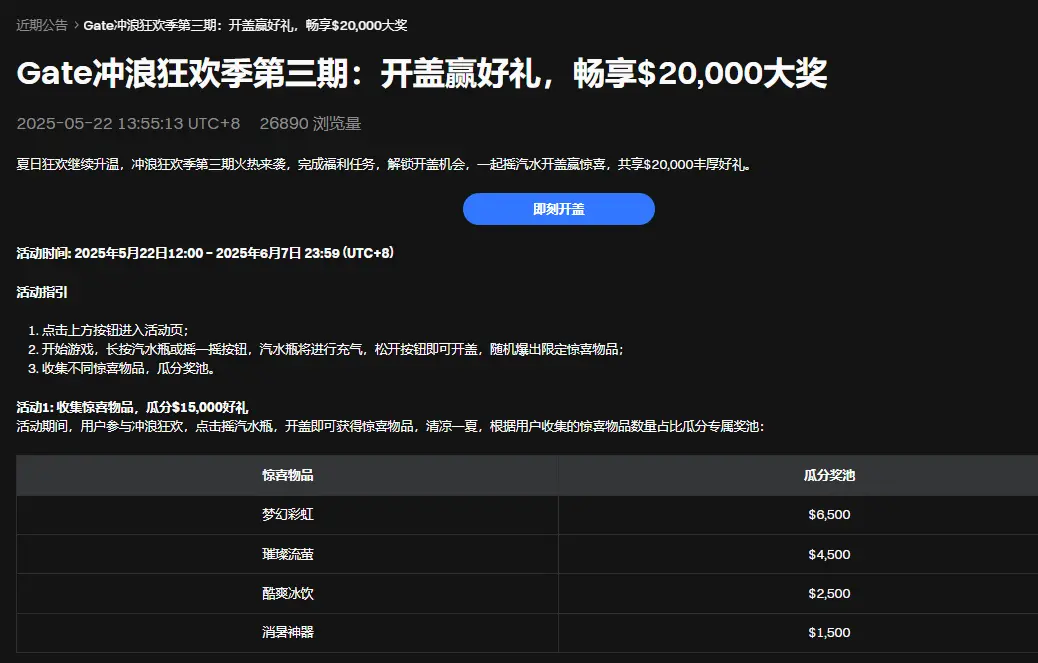Select the 消暑神器 table cell
This screenshot has height=663, width=1038.
[x=287, y=633]
